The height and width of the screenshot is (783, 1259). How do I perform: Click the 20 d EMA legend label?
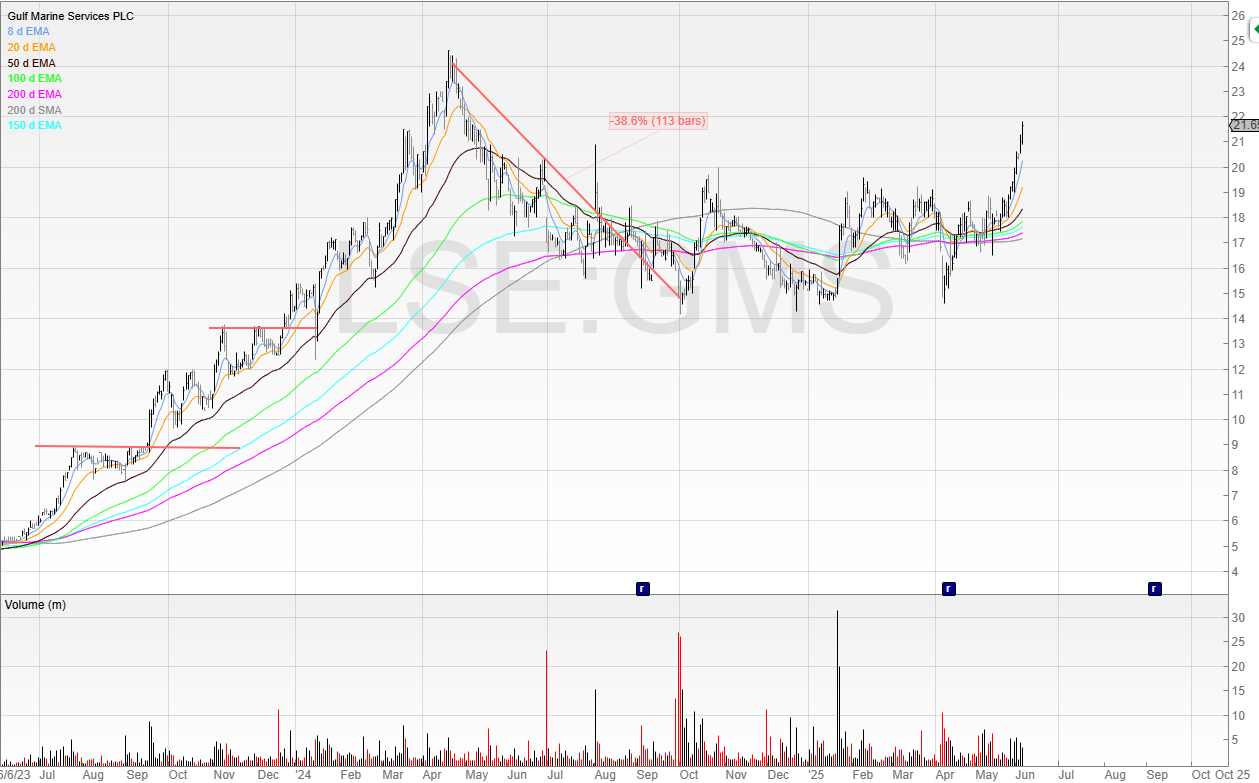point(32,47)
